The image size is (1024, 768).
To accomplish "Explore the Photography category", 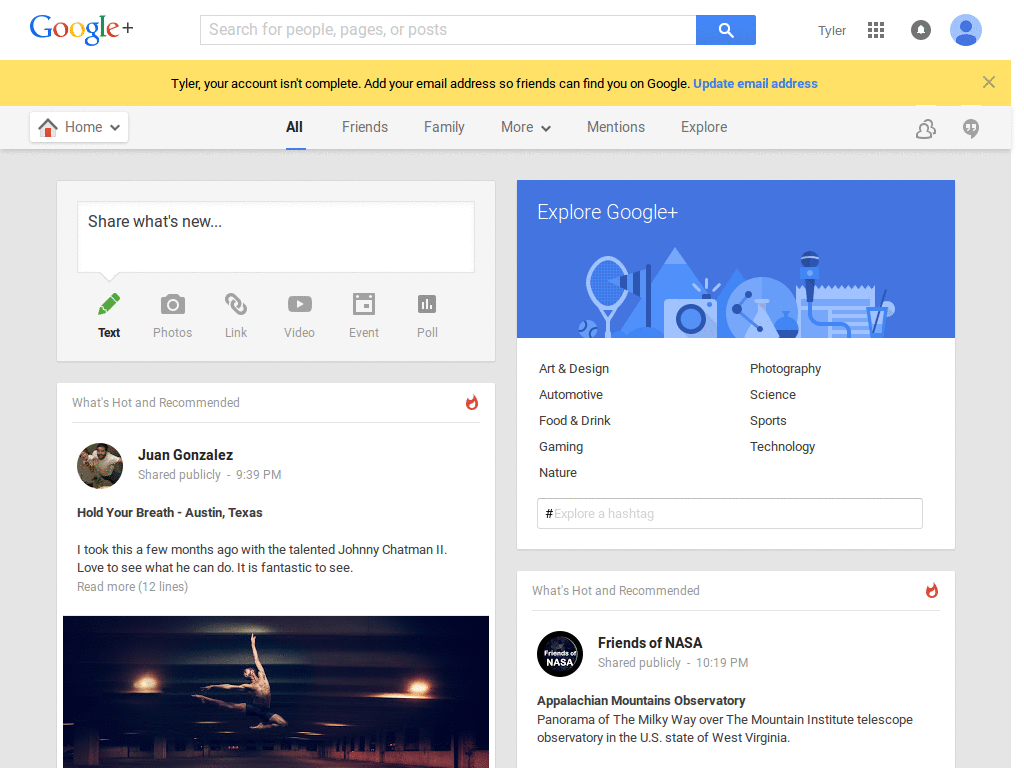I will 786,369.
